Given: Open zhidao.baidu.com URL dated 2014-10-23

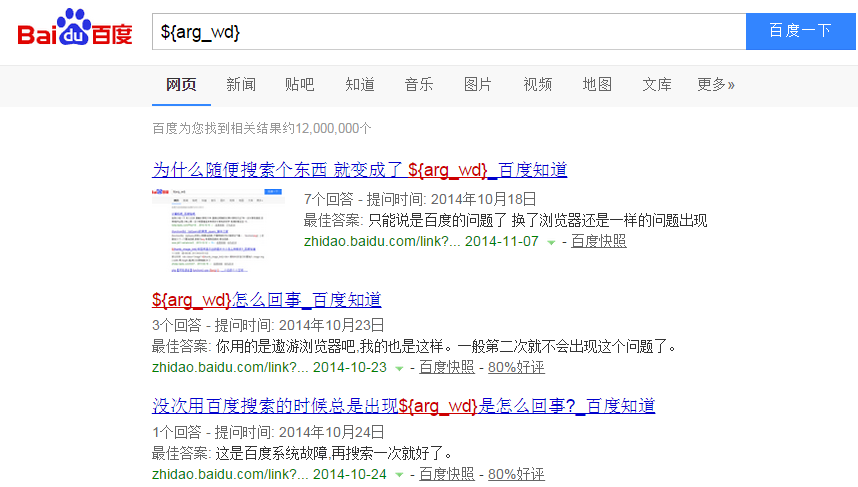Looking at the screenshot, I should click(x=269, y=367).
